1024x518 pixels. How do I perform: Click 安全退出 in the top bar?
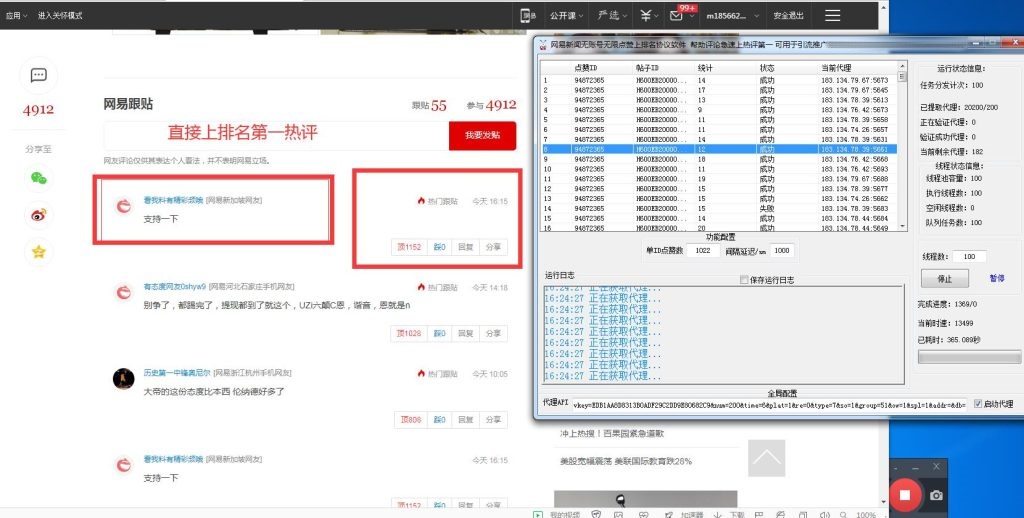click(788, 16)
